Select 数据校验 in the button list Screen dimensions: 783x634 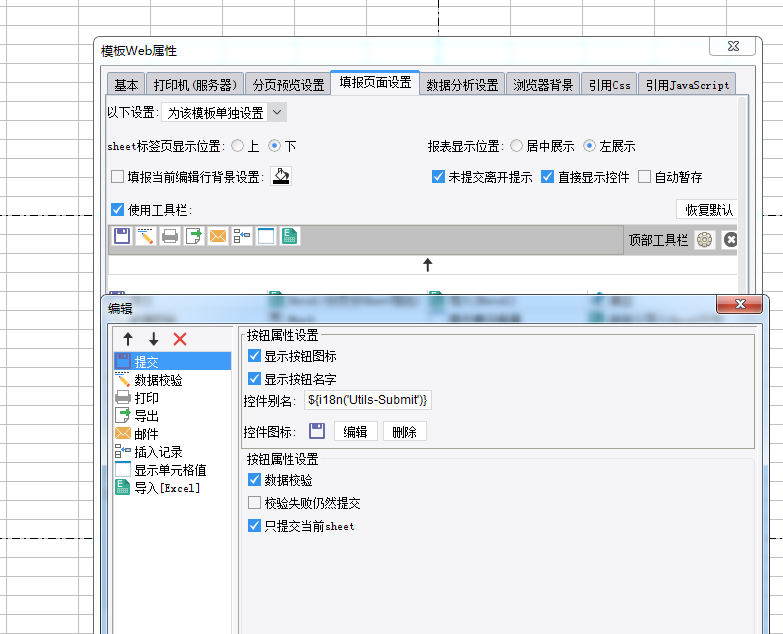click(172, 380)
